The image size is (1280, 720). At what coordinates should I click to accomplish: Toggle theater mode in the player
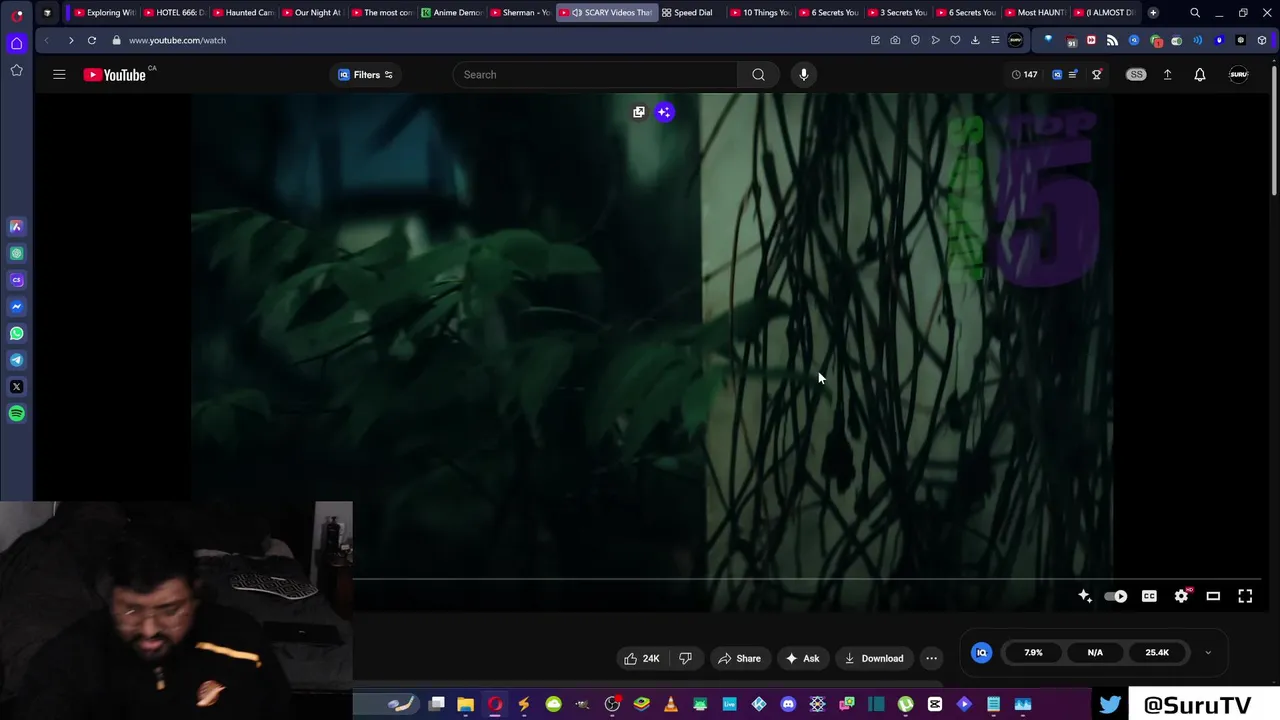point(1213,596)
